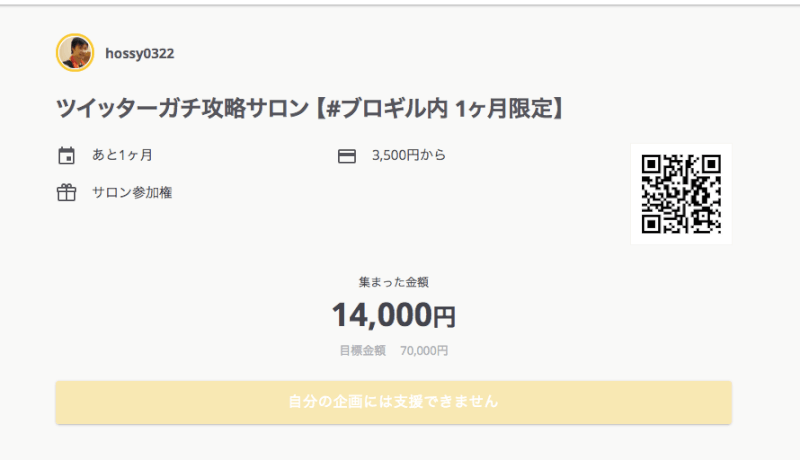Click the hossy0322 username link

(139, 54)
